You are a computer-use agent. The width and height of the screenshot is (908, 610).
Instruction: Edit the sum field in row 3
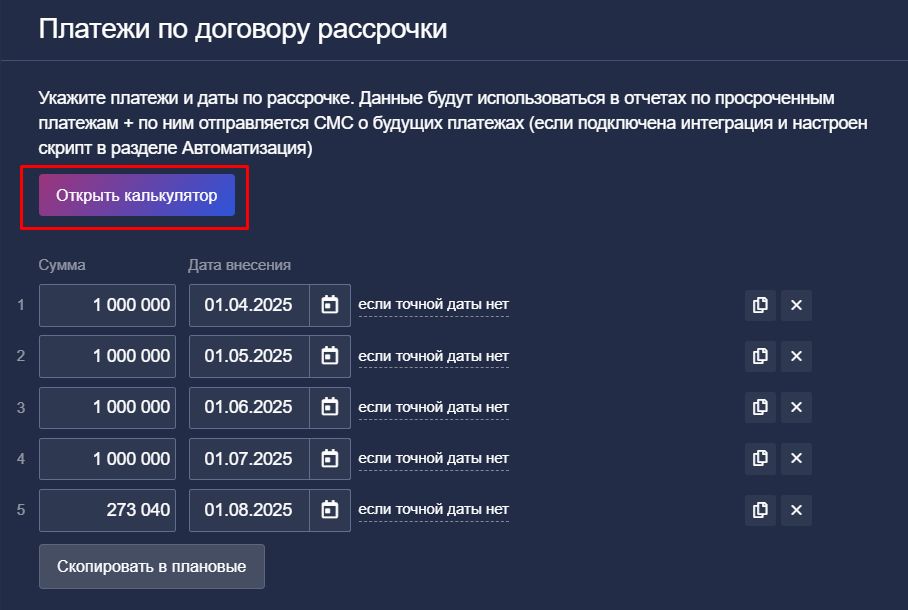click(107, 407)
